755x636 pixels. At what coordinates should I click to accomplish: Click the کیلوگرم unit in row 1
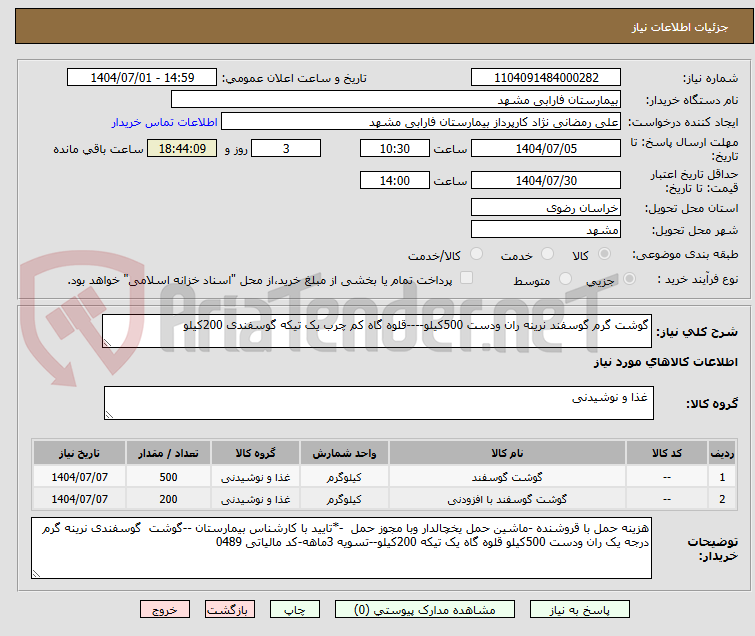coord(344,477)
